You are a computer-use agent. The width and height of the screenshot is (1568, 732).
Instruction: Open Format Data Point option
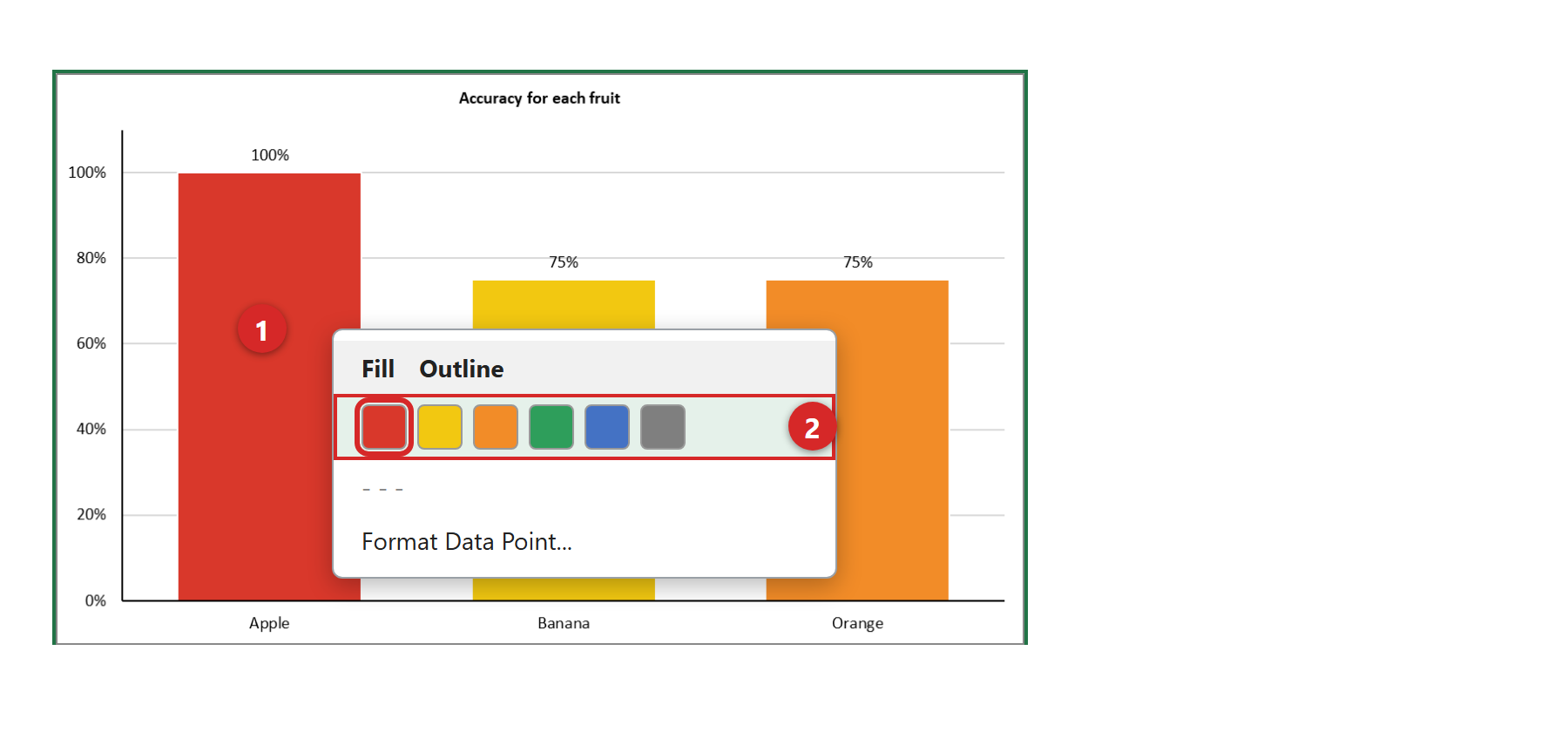tap(467, 542)
